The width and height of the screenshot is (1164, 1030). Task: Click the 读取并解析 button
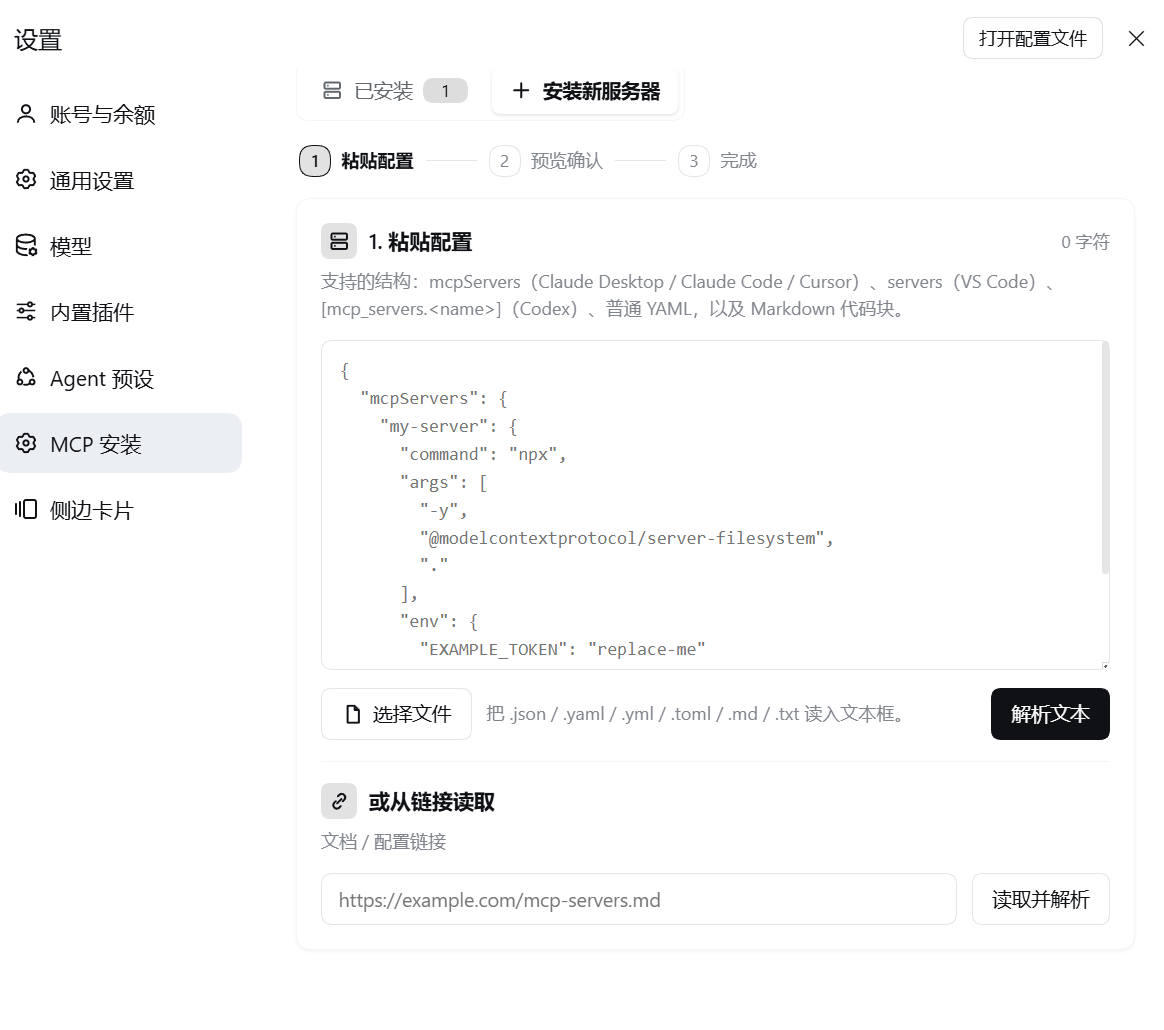[x=1041, y=899]
